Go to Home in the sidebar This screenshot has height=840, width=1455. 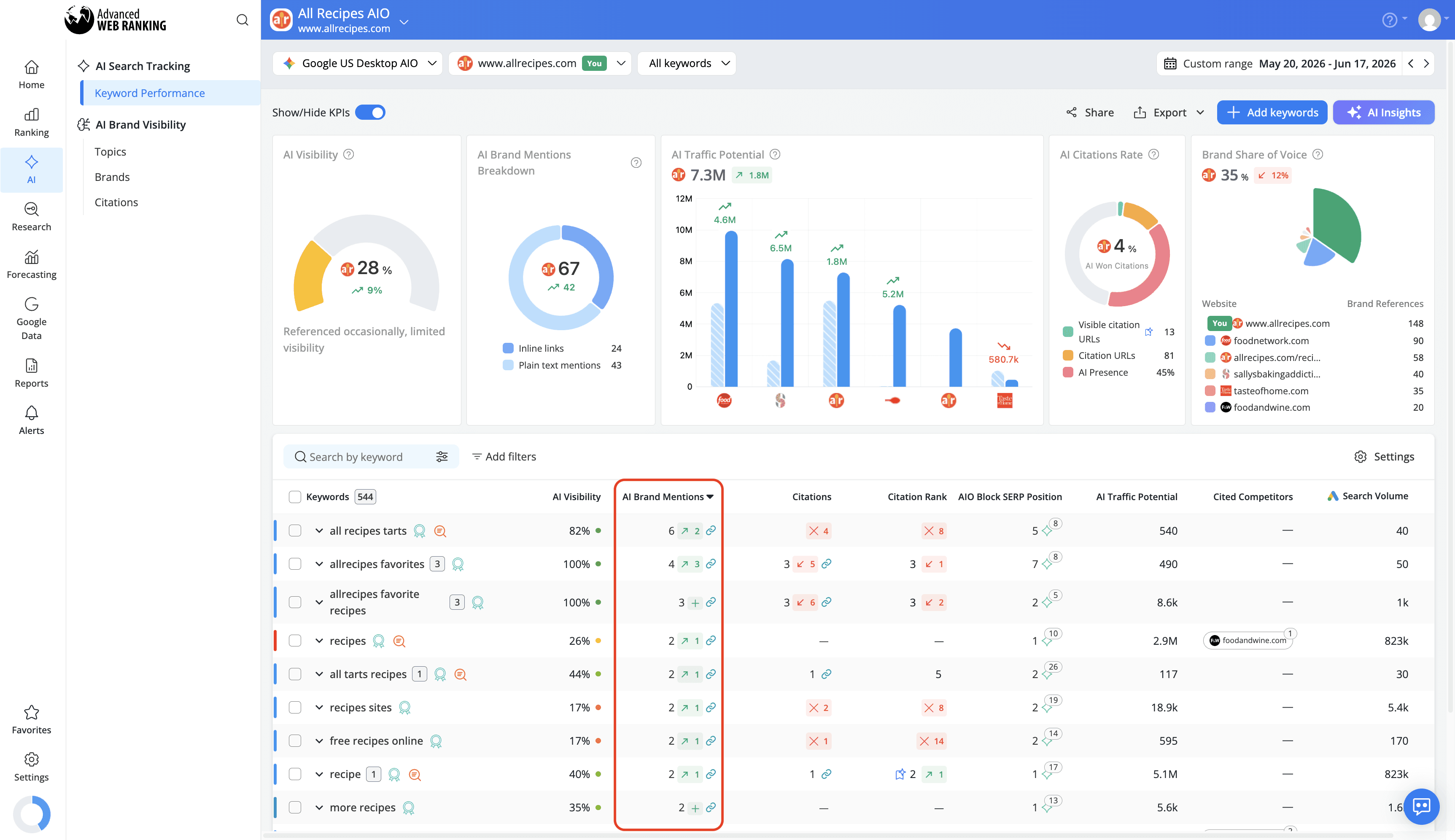click(x=31, y=75)
